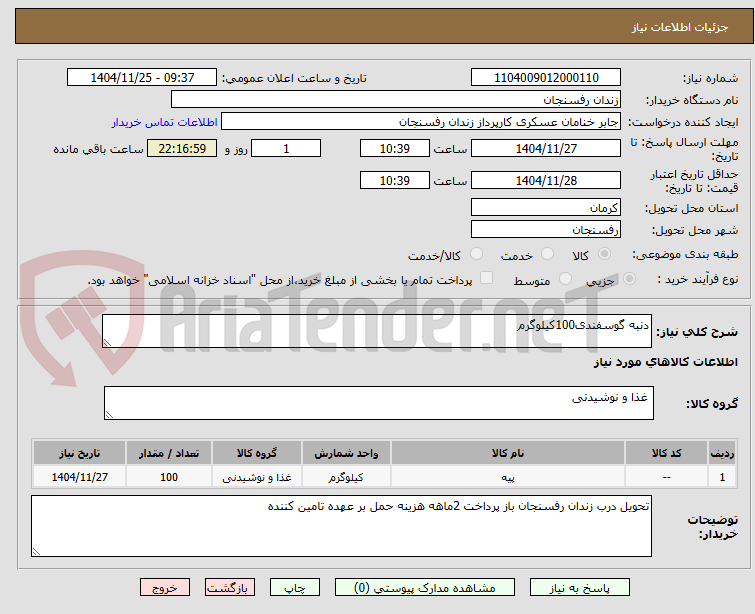Select the جزیی purchase type radio
The image size is (755, 614).
point(629,279)
